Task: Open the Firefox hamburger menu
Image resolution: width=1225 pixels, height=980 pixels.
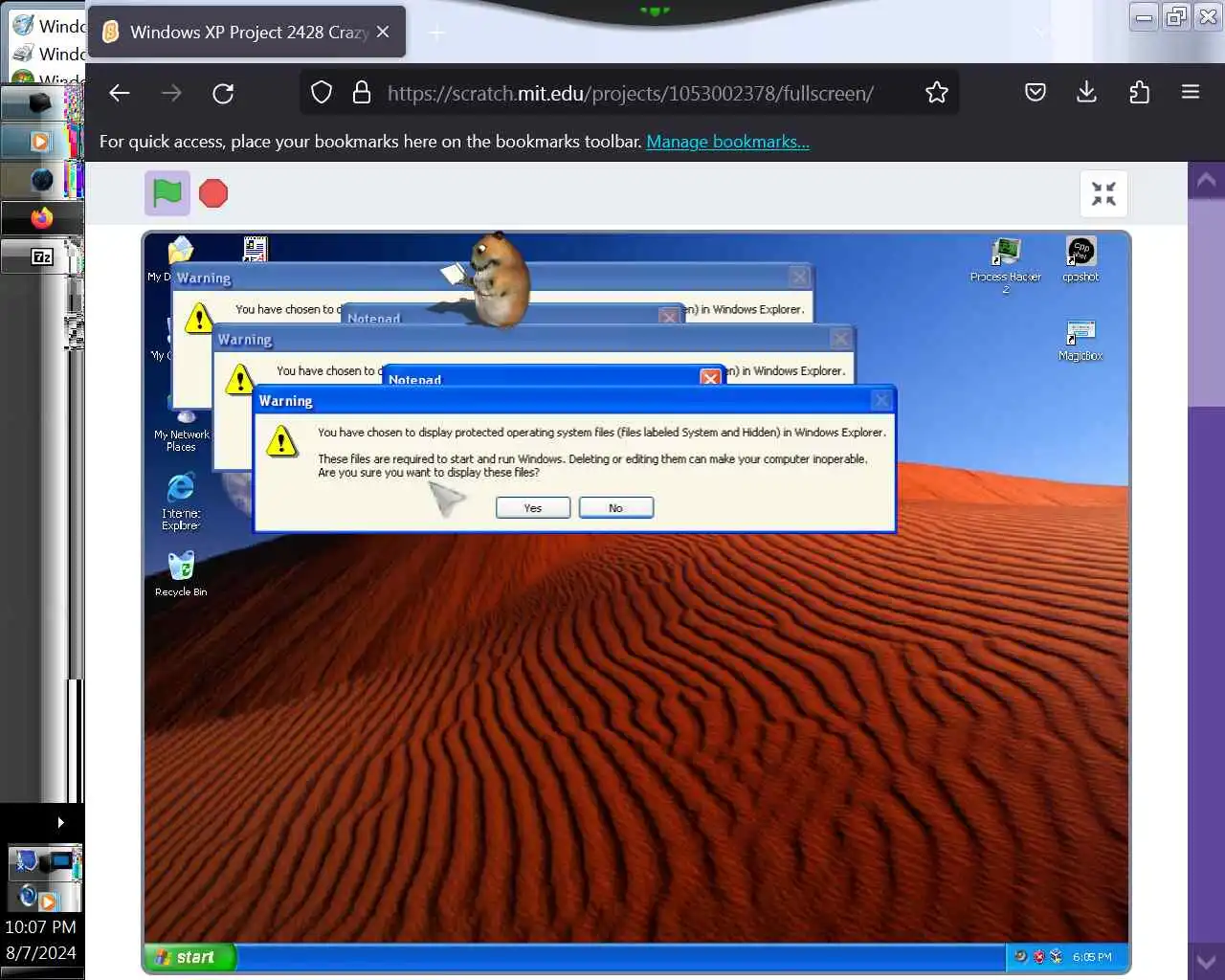Action: click(x=1191, y=93)
